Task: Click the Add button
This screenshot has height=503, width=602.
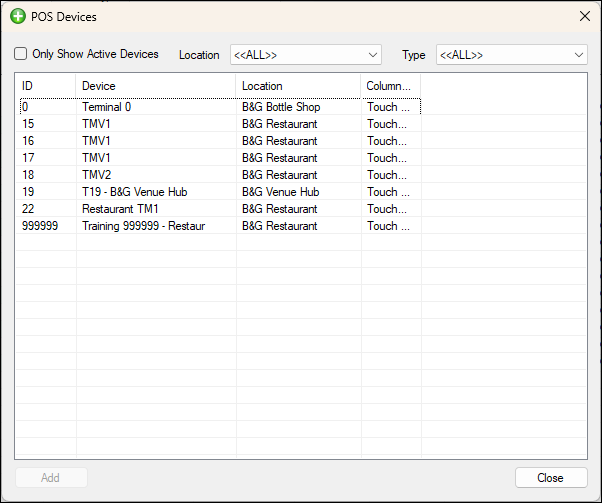Action: coord(51,478)
